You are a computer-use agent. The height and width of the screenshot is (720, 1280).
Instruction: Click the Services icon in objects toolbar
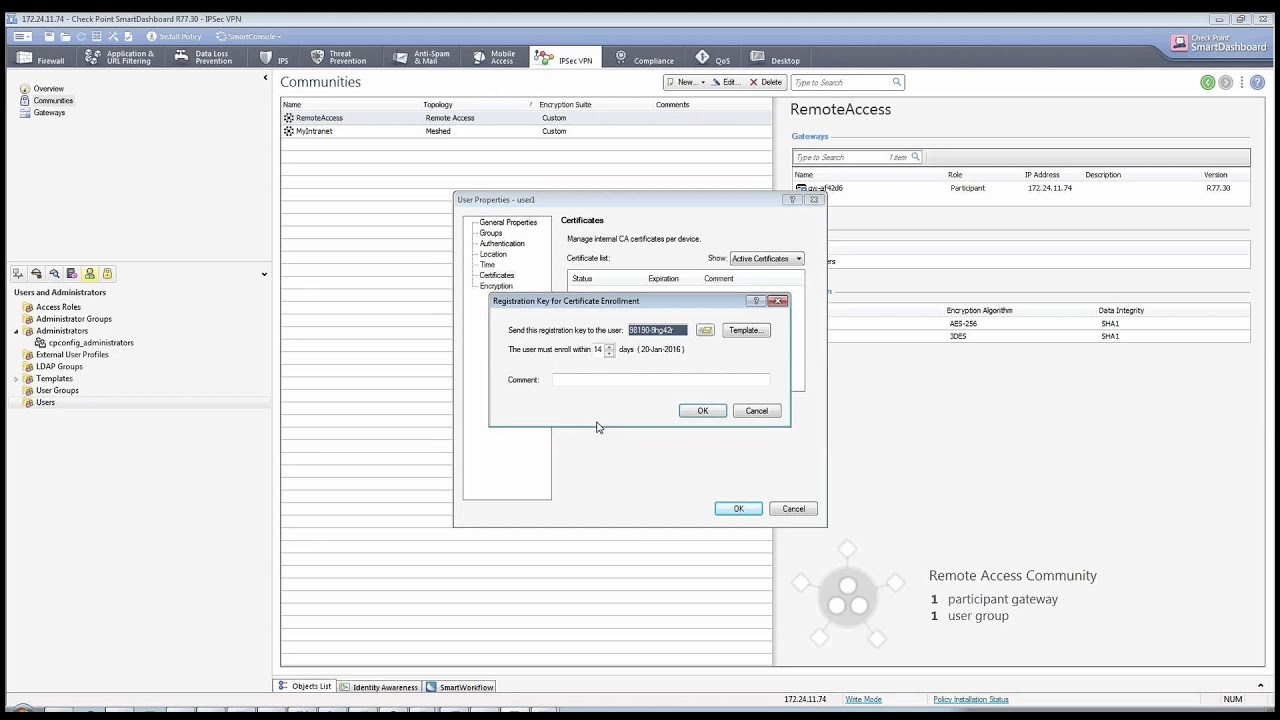(x=36, y=274)
